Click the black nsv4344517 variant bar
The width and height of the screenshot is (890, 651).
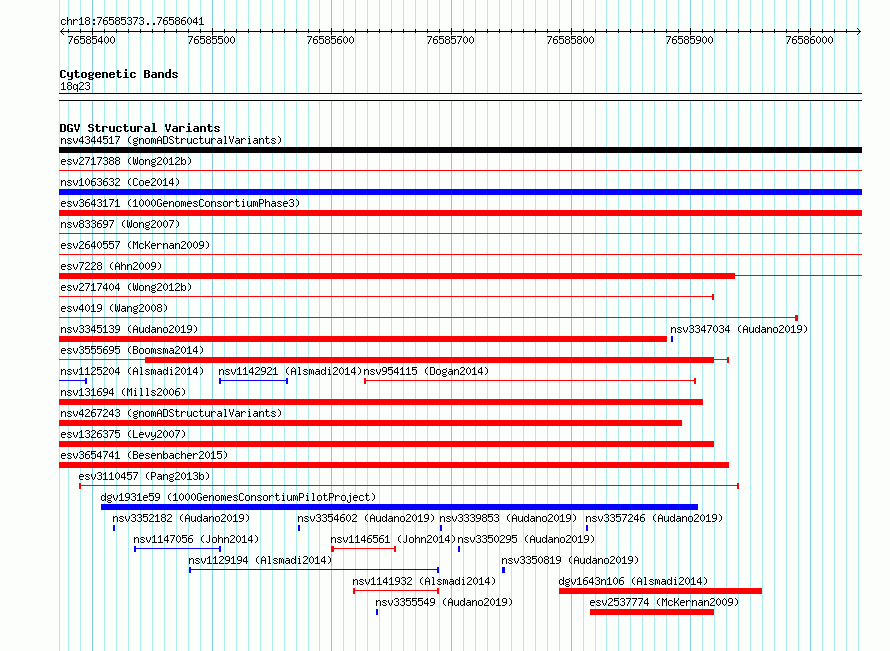coord(460,150)
